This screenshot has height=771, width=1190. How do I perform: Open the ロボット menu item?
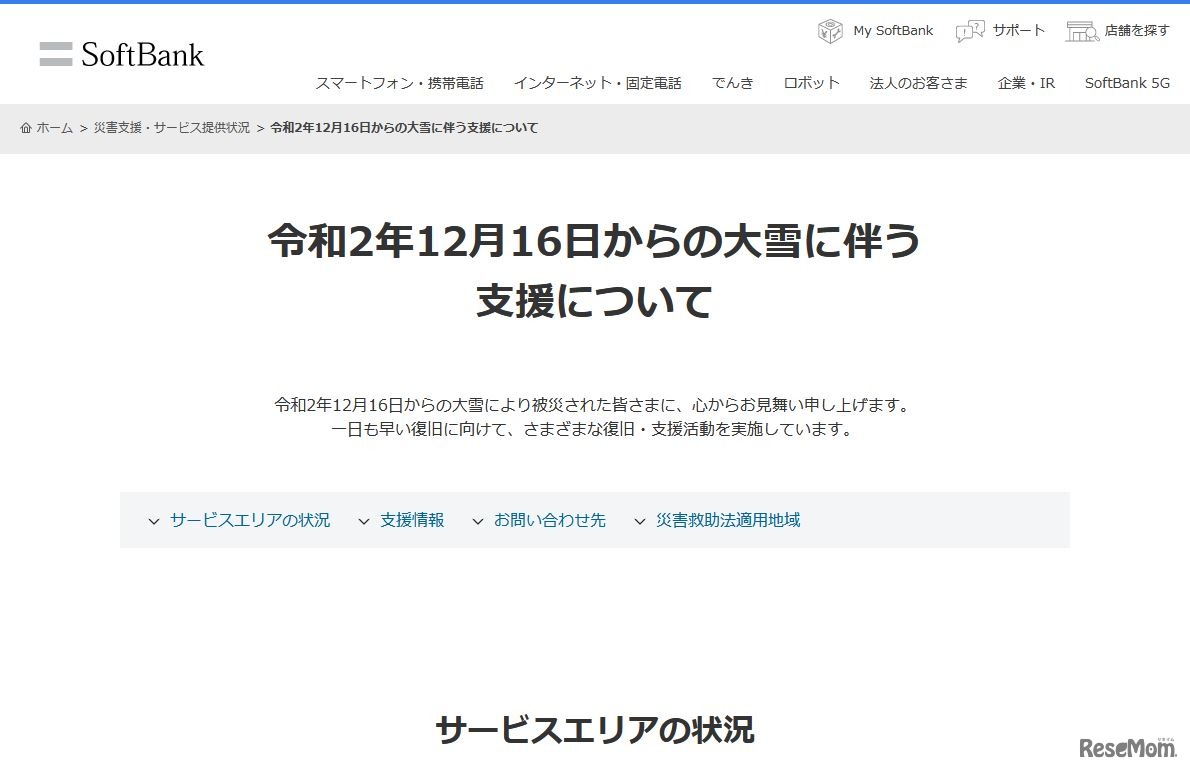(811, 83)
